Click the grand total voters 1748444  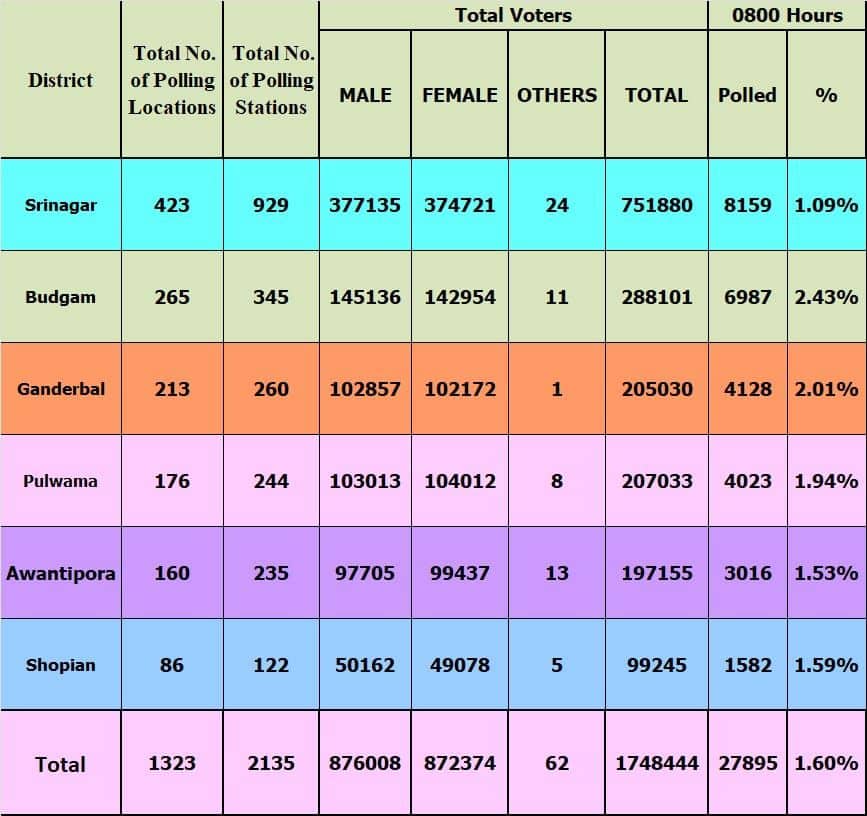click(656, 763)
